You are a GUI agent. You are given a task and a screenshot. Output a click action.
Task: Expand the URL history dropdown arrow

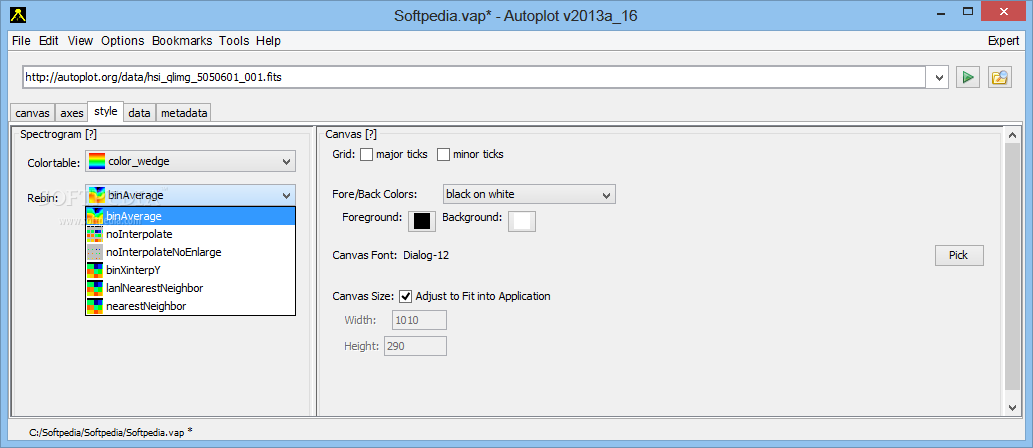pos(938,77)
